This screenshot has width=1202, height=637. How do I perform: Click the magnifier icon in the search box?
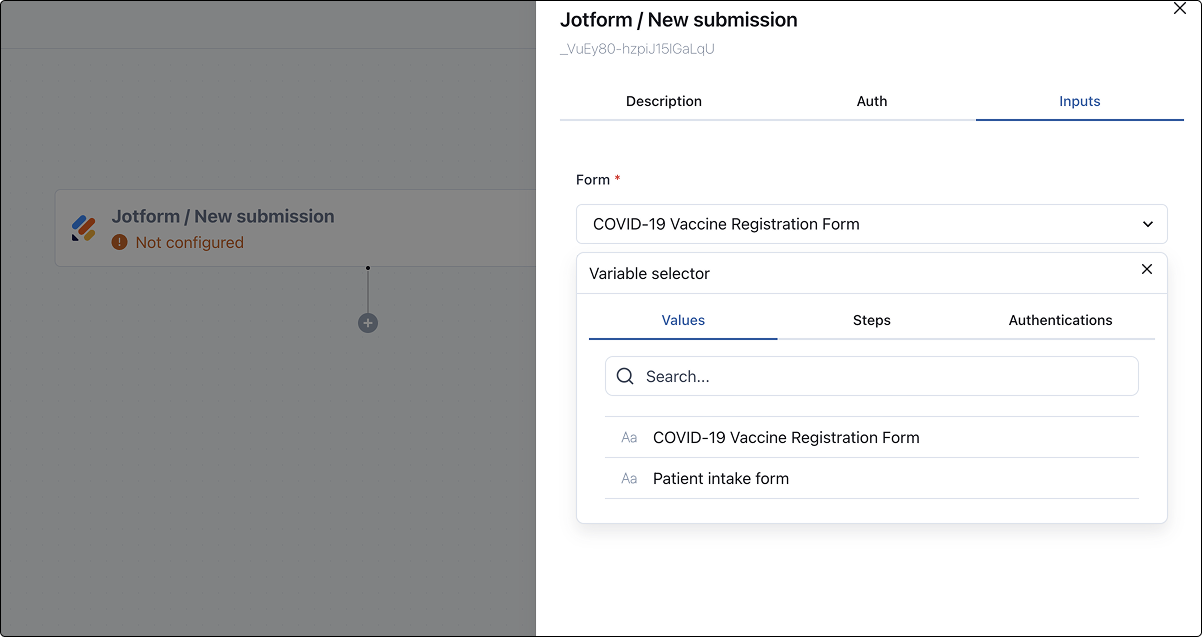(x=625, y=376)
